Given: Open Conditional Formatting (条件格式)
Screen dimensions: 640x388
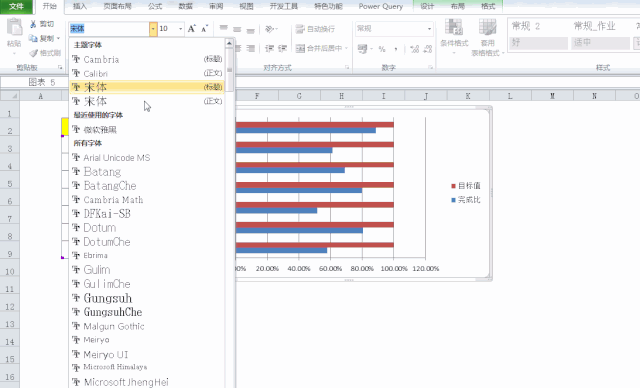Looking at the screenshot, I should (x=454, y=37).
